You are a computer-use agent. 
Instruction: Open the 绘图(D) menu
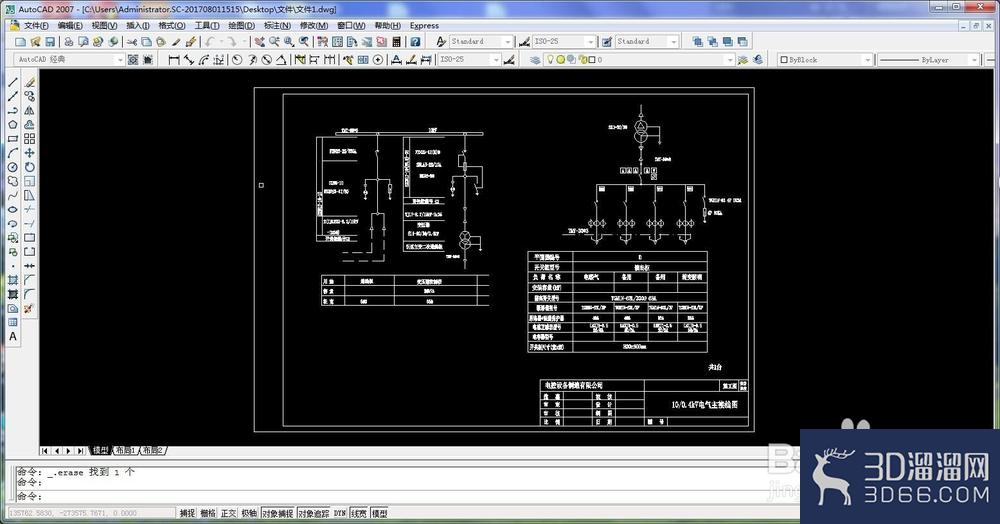click(242, 25)
